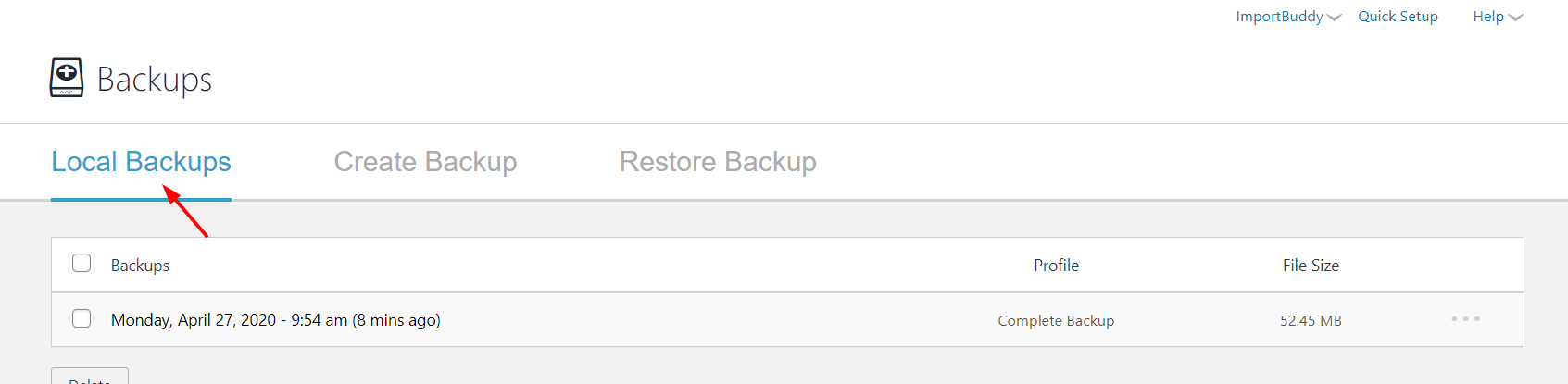This screenshot has width=1568, height=384.
Task: Open the ImportBuddy menu label
Action: 1279,17
